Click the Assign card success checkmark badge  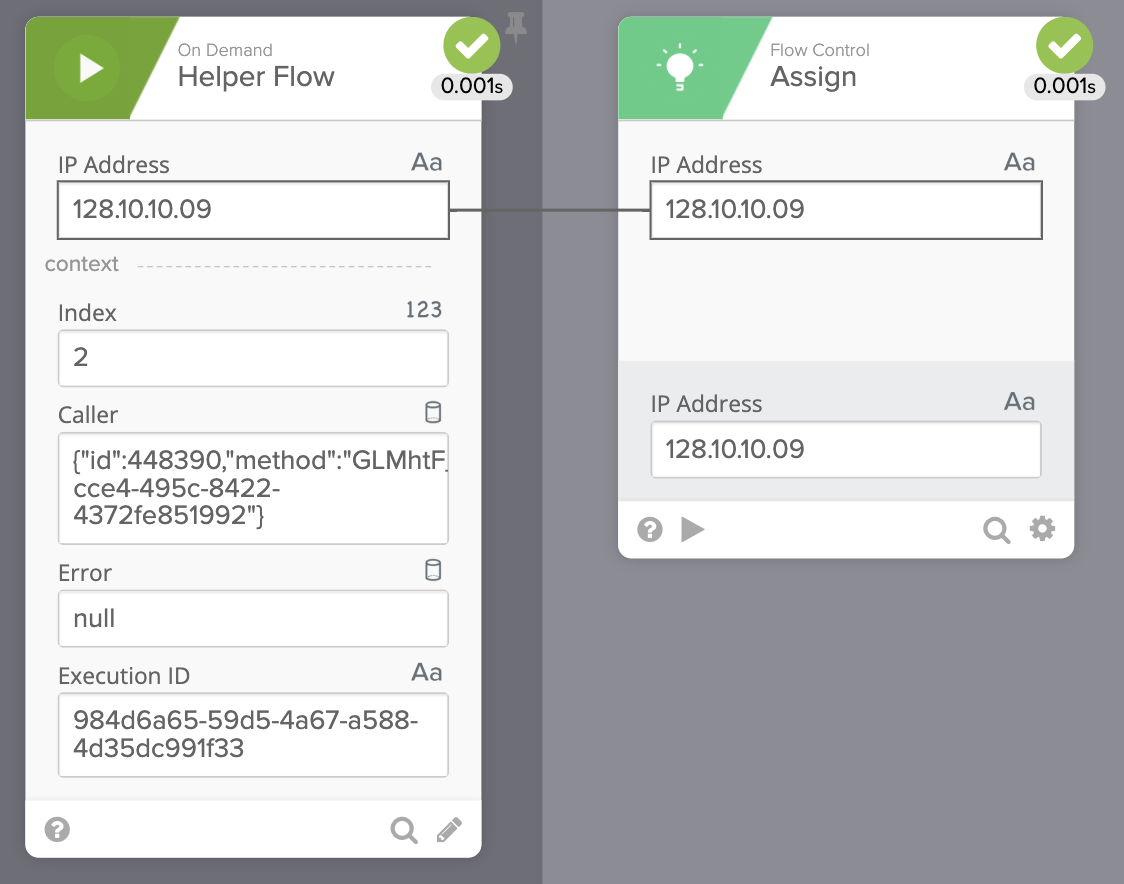(x=1065, y=46)
